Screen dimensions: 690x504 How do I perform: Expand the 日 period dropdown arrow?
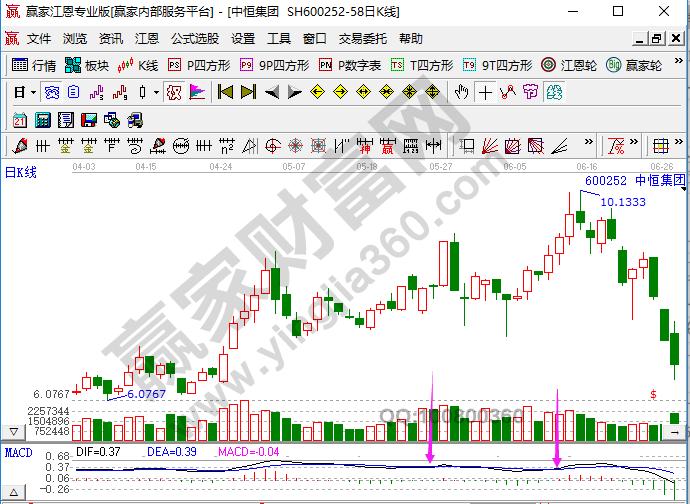pos(33,93)
